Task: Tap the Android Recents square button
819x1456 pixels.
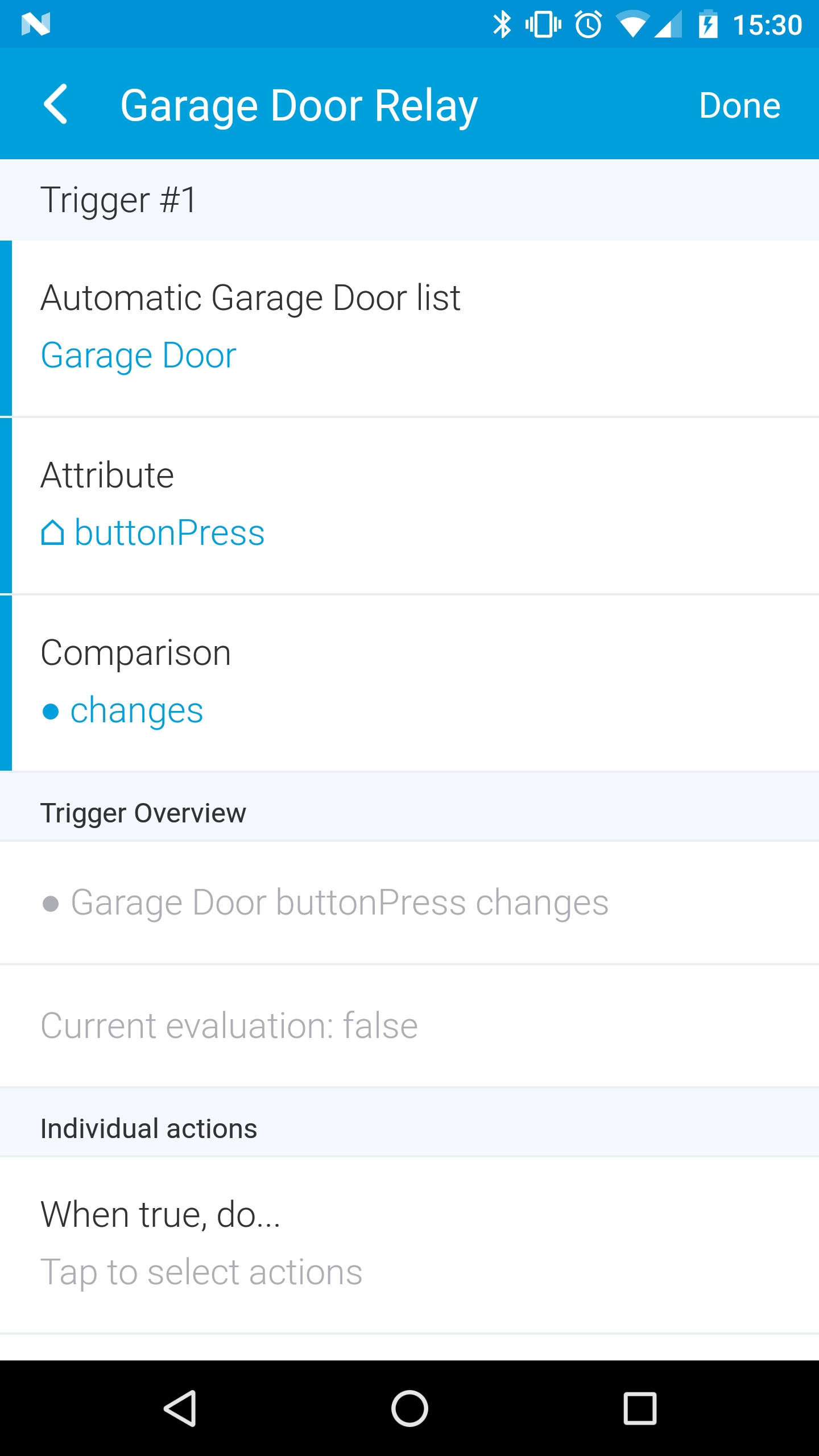Action: [x=640, y=1408]
